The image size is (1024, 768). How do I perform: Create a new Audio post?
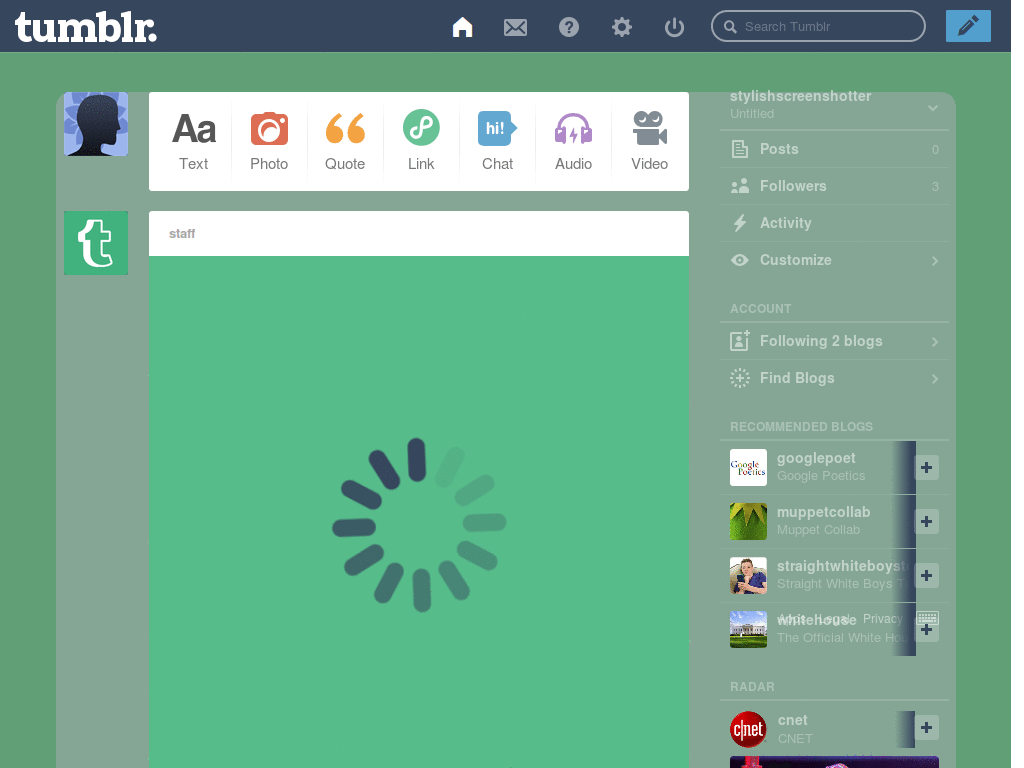[573, 142]
